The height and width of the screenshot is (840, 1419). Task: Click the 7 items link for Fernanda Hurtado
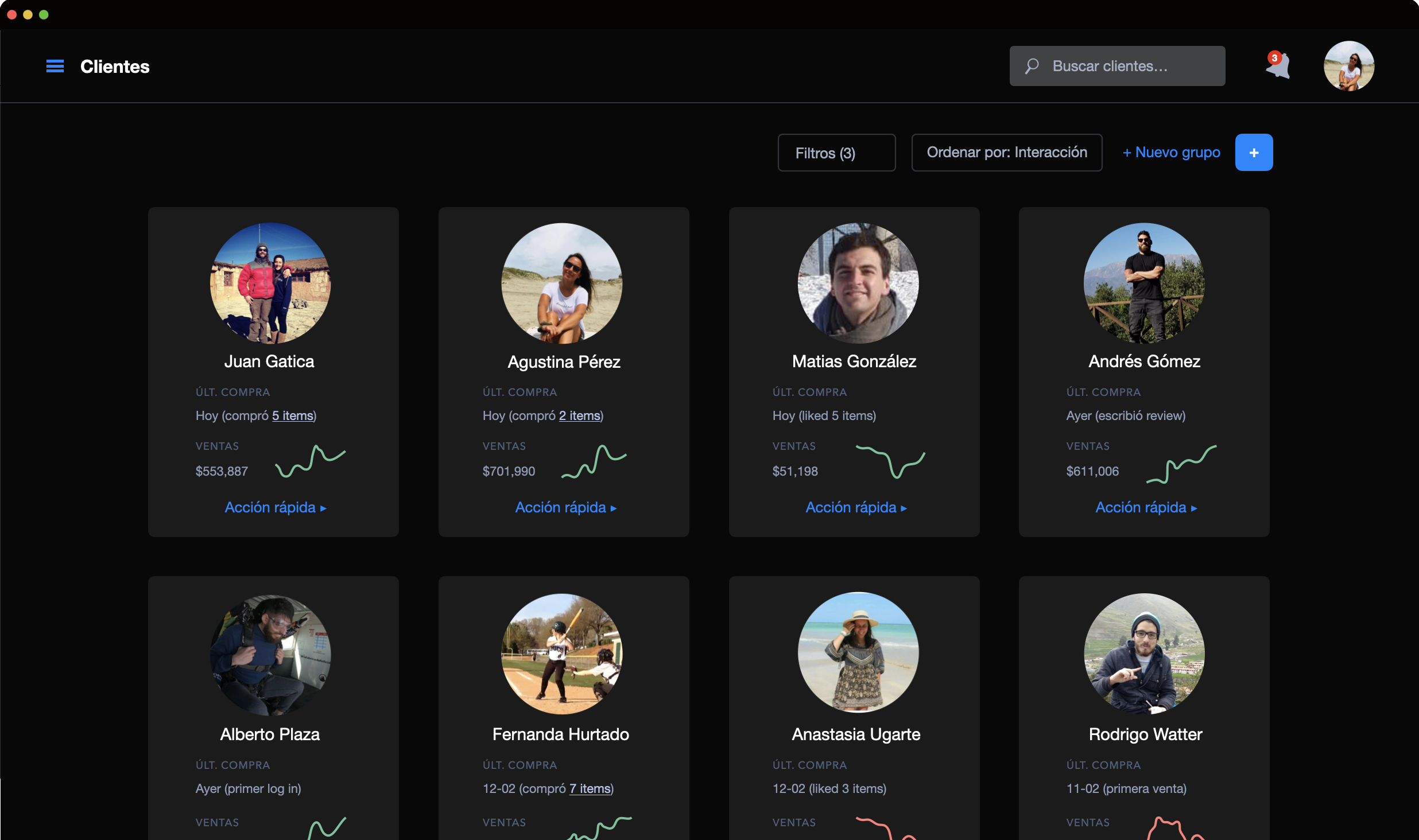tap(590, 789)
